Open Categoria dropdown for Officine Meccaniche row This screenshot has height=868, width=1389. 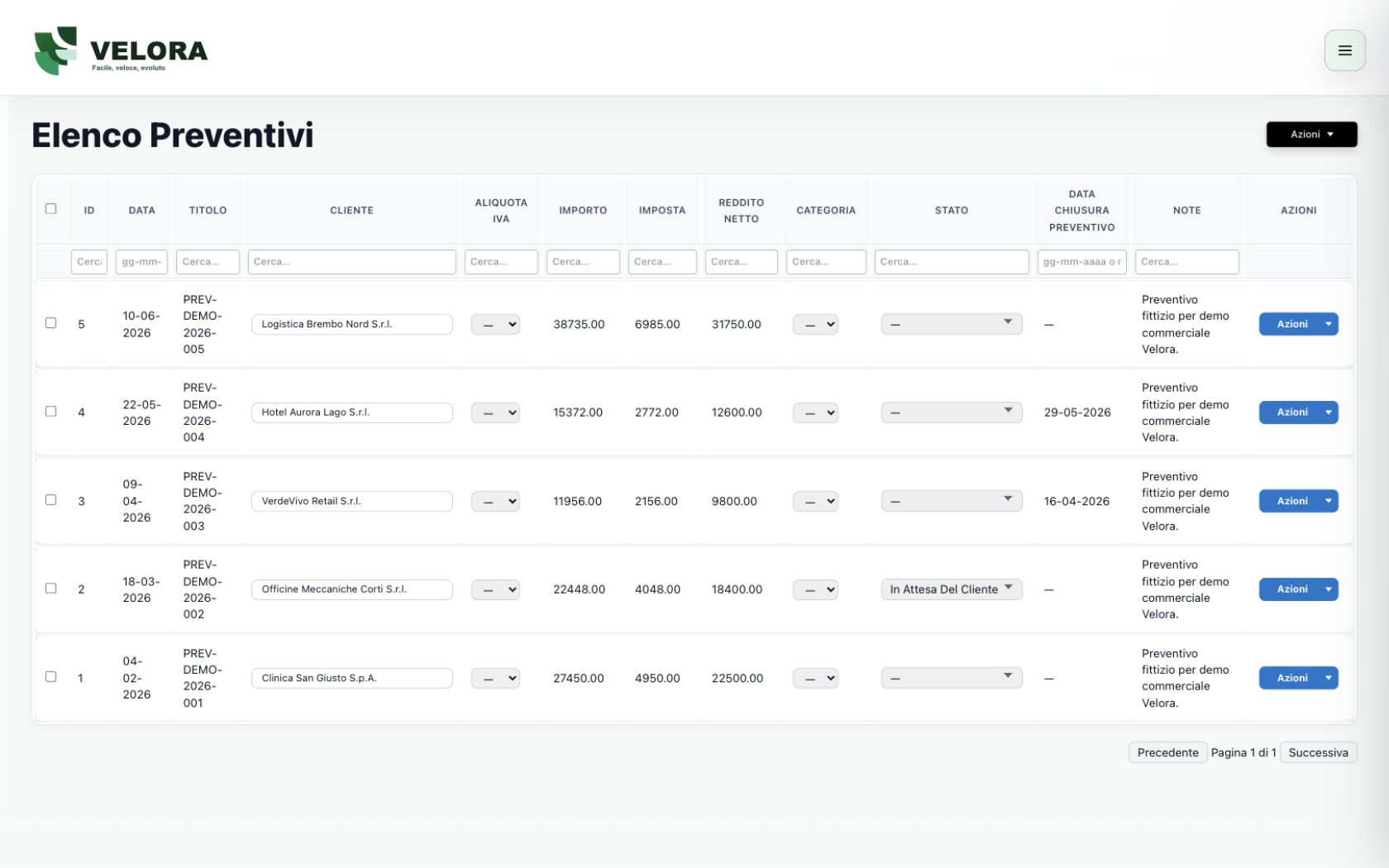[x=815, y=589]
